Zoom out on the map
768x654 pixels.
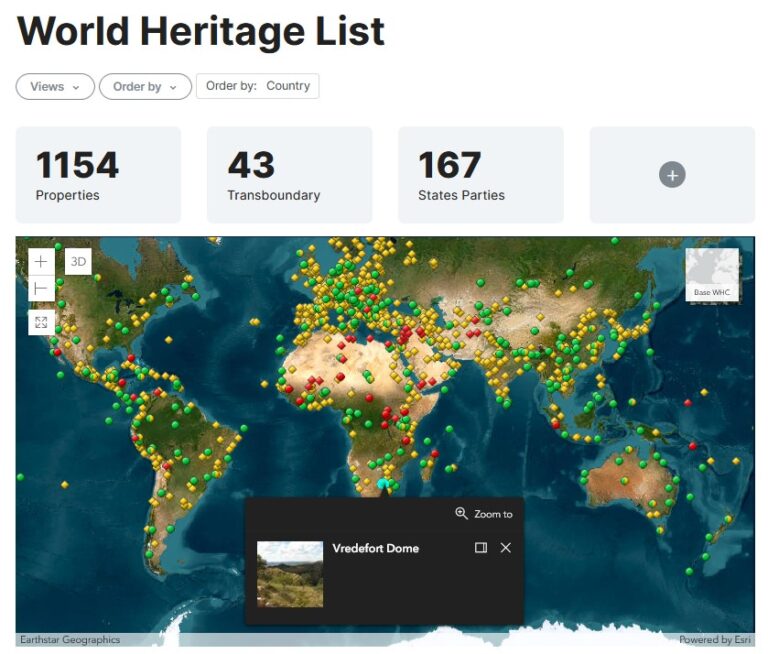[41, 289]
